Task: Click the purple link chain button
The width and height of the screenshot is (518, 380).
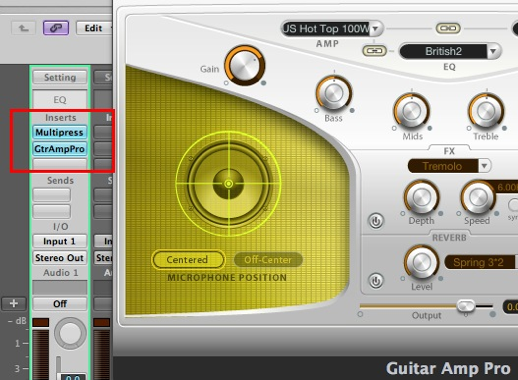Action: 56,28
